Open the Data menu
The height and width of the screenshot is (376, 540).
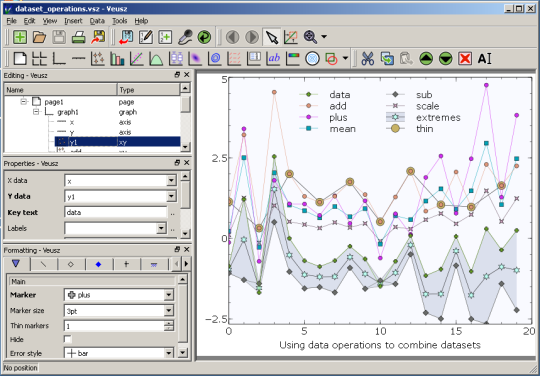(x=97, y=21)
